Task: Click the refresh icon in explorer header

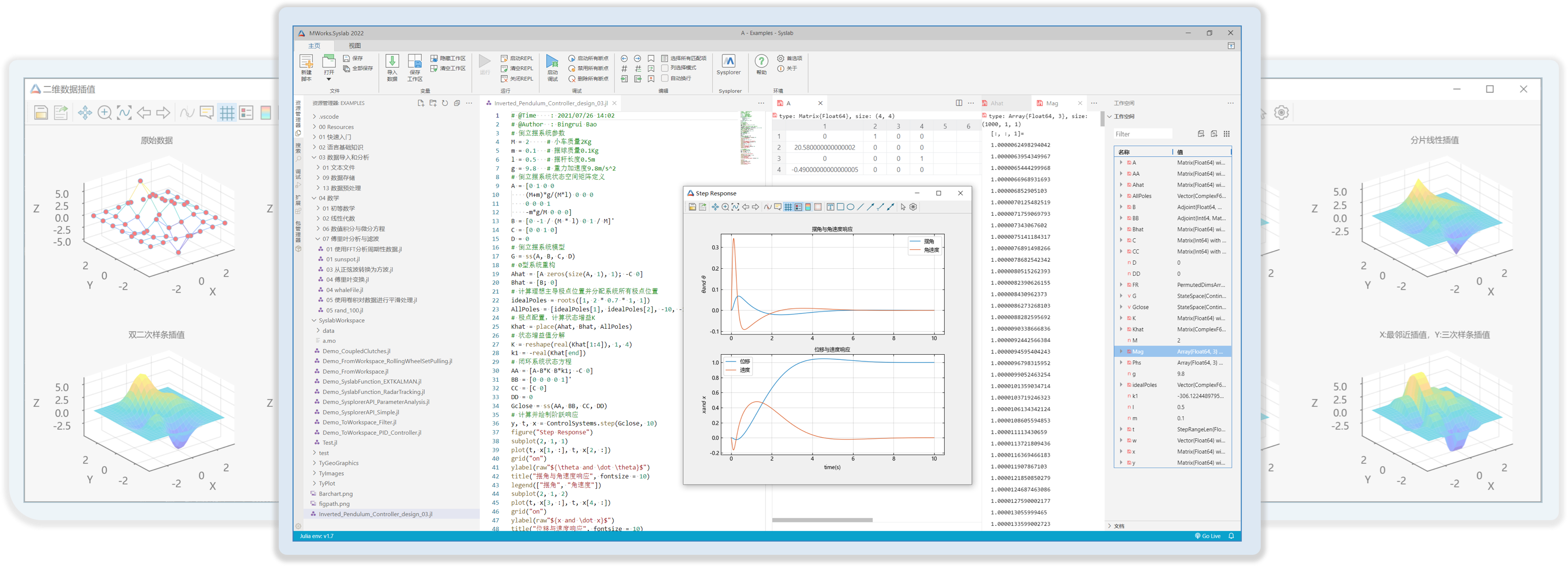Action: click(445, 103)
